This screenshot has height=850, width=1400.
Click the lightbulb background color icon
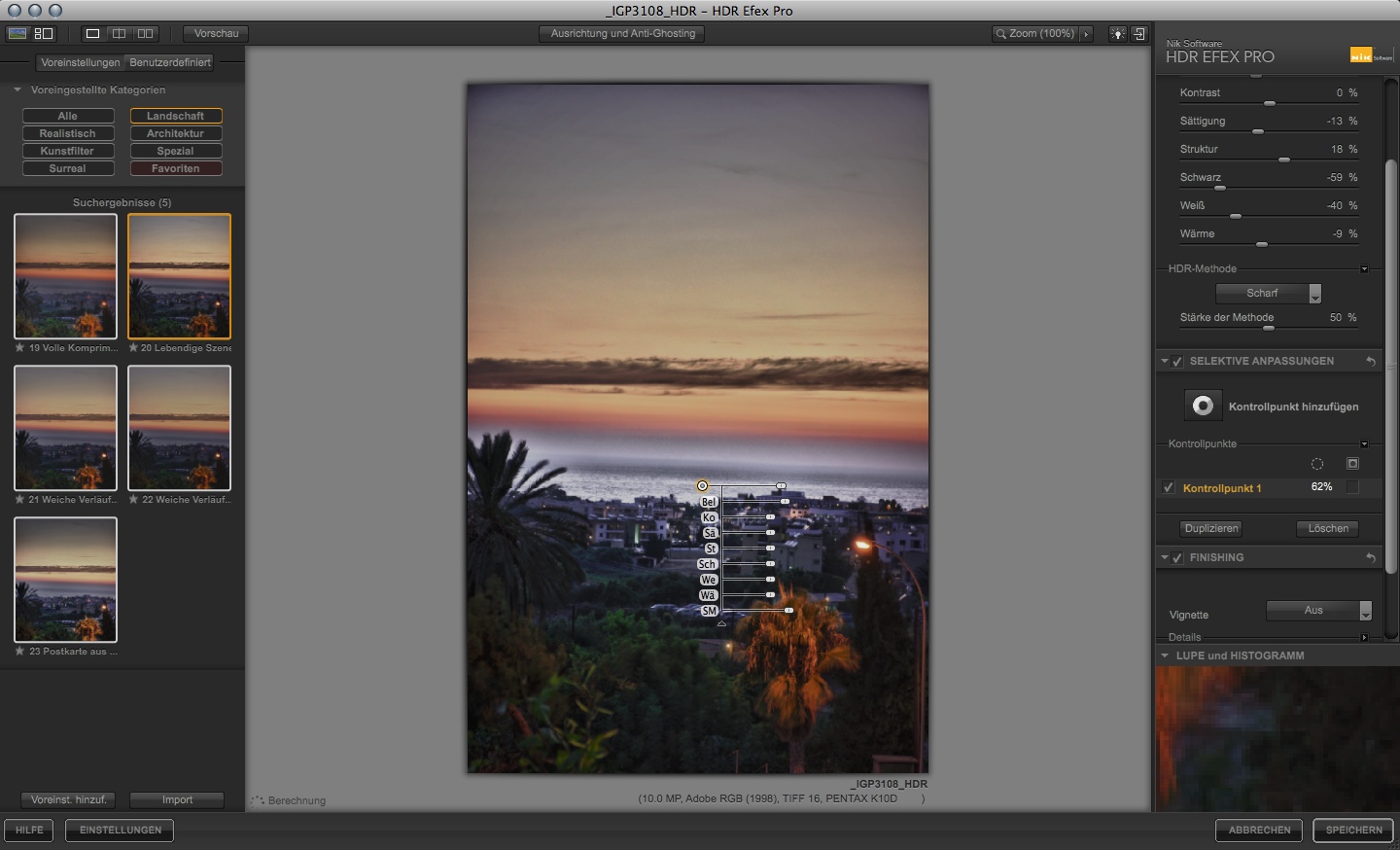[x=1117, y=34]
